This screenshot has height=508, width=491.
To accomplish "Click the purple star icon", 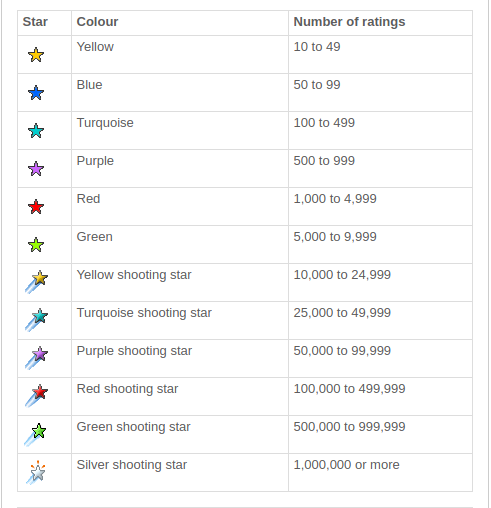I will tap(36, 169).
